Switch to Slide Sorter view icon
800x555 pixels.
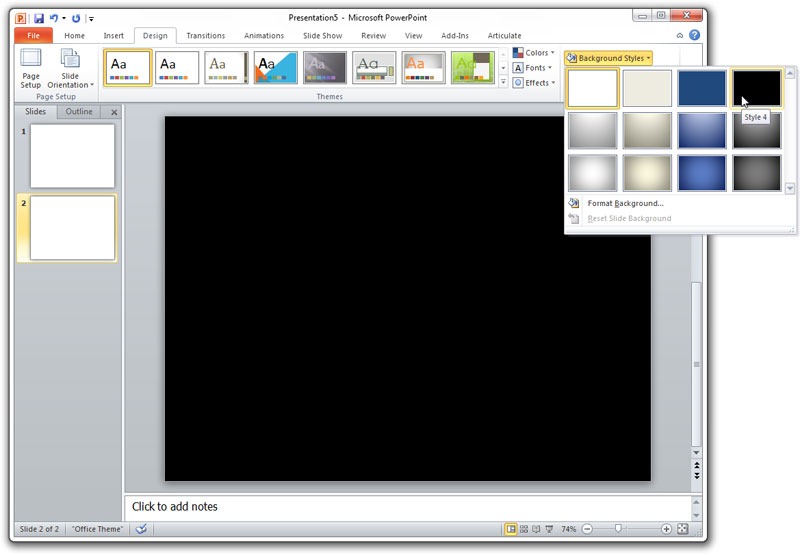point(523,529)
